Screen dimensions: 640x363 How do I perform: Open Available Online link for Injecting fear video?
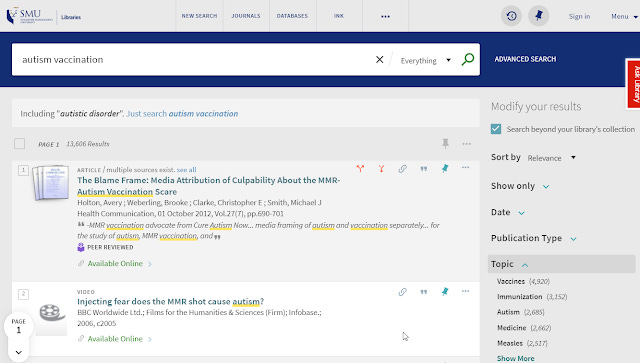pyautogui.click(x=115, y=339)
